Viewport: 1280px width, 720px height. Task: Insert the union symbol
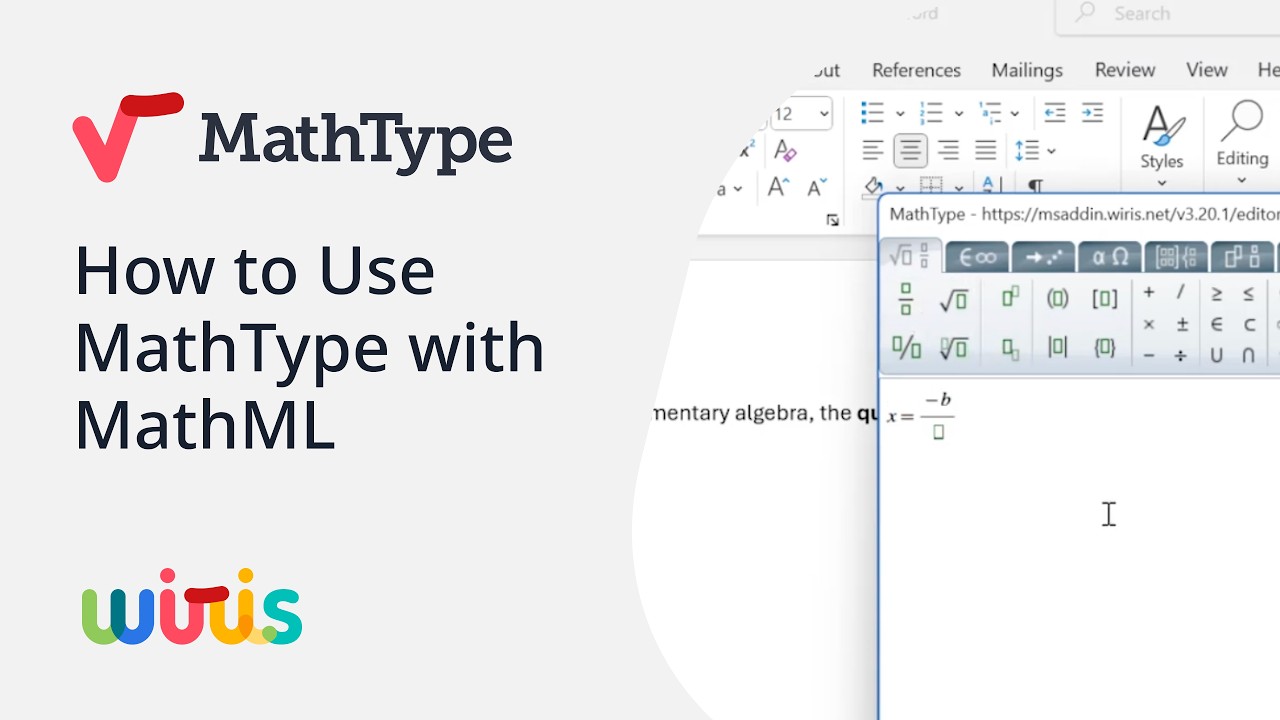[1217, 355]
